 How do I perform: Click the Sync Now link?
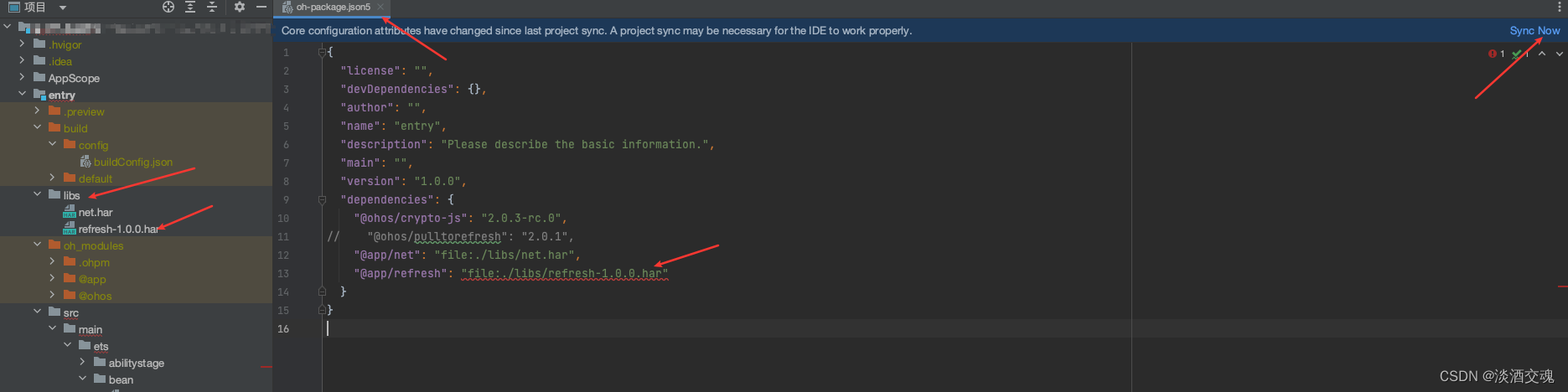[x=1534, y=30]
